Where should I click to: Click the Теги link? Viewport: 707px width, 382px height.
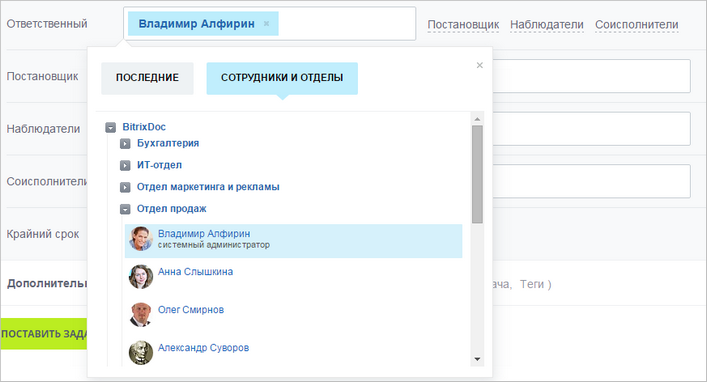(532, 284)
